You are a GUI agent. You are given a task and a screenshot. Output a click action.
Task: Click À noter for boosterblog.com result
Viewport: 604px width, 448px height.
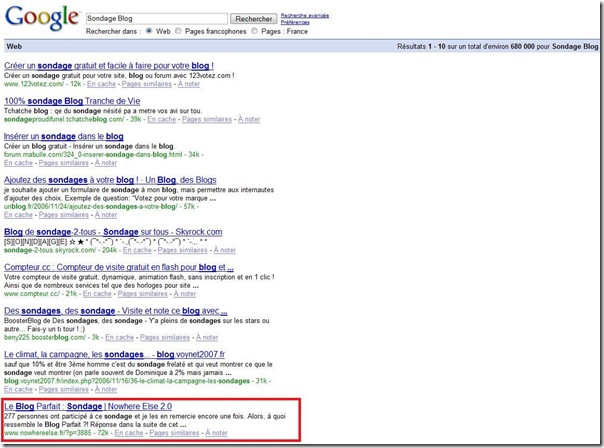(207, 337)
